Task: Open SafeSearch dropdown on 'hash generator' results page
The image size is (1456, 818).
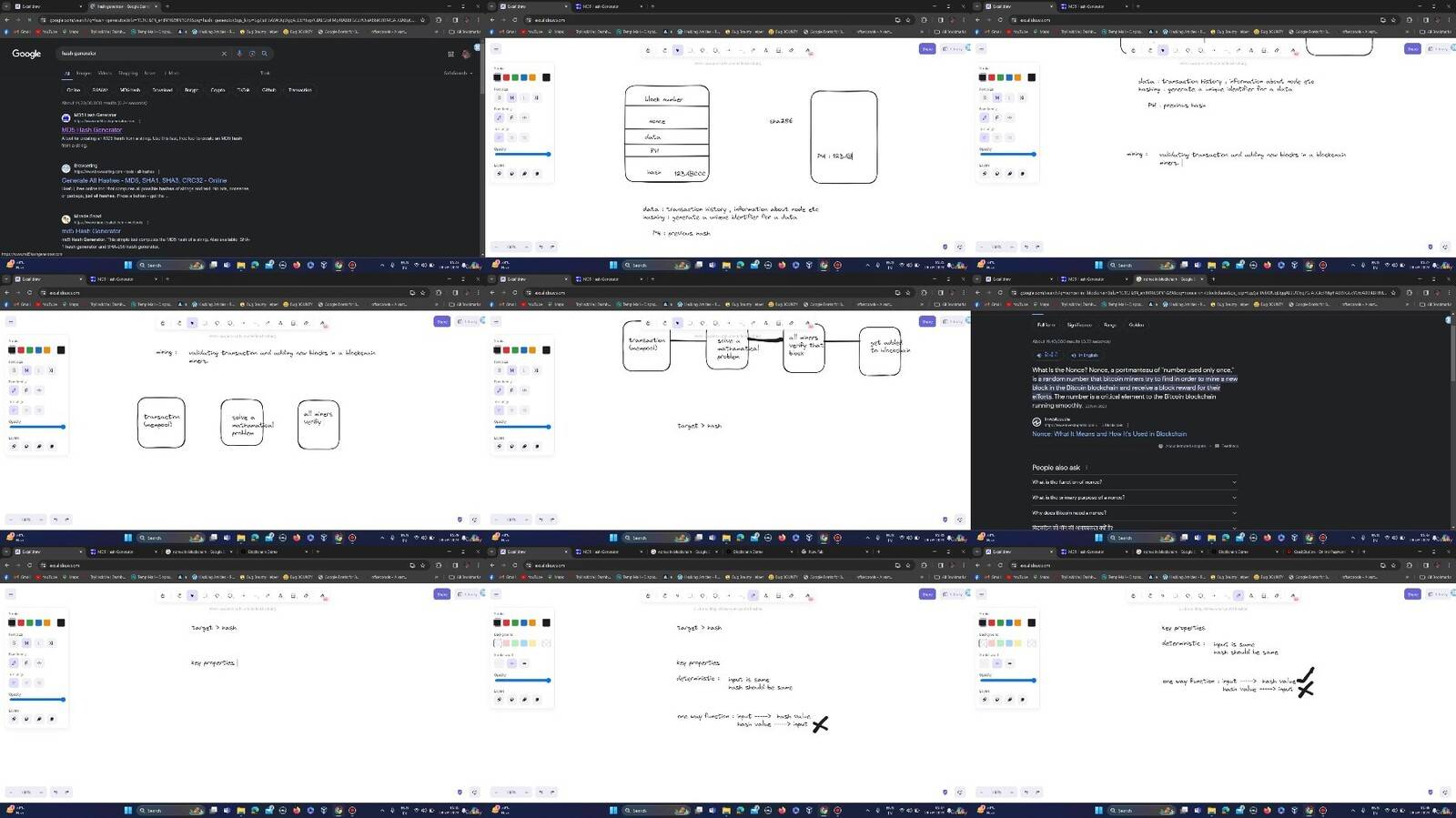Action: pyautogui.click(x=458, y=73)
